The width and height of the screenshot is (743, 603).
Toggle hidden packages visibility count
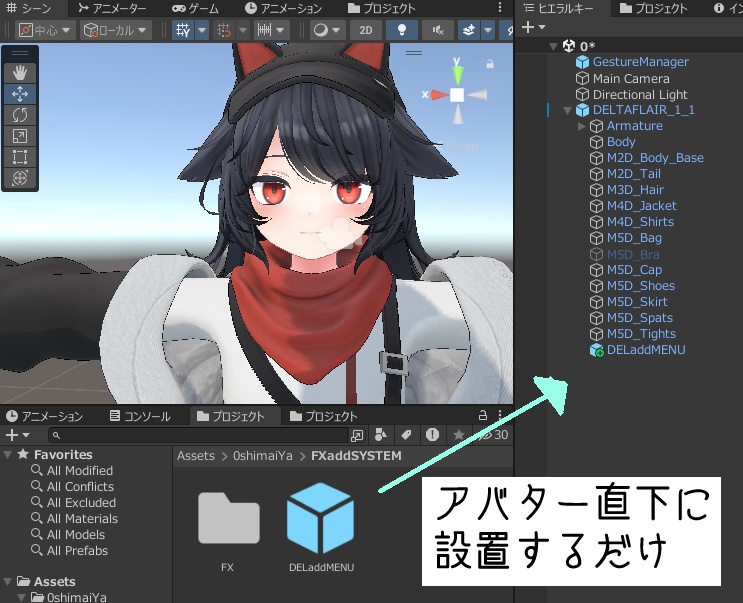494,434
